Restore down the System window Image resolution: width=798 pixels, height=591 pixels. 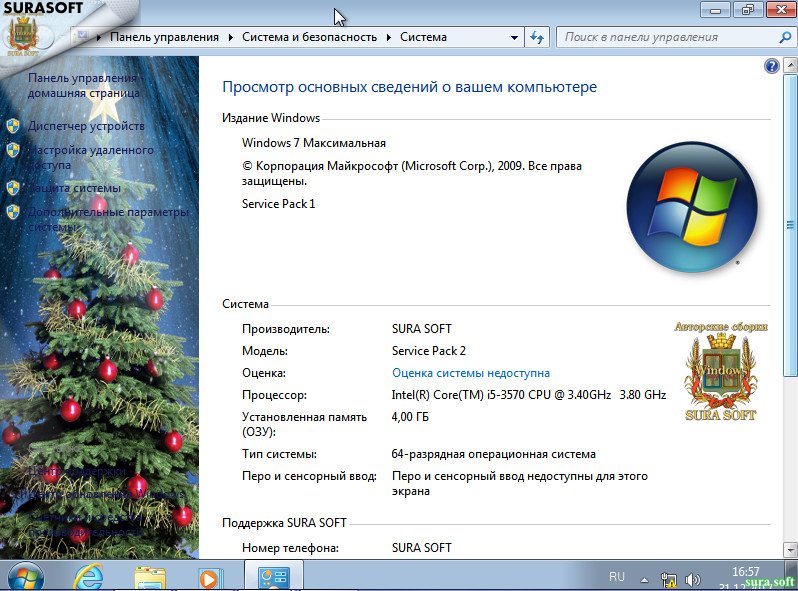coord(748,10)
